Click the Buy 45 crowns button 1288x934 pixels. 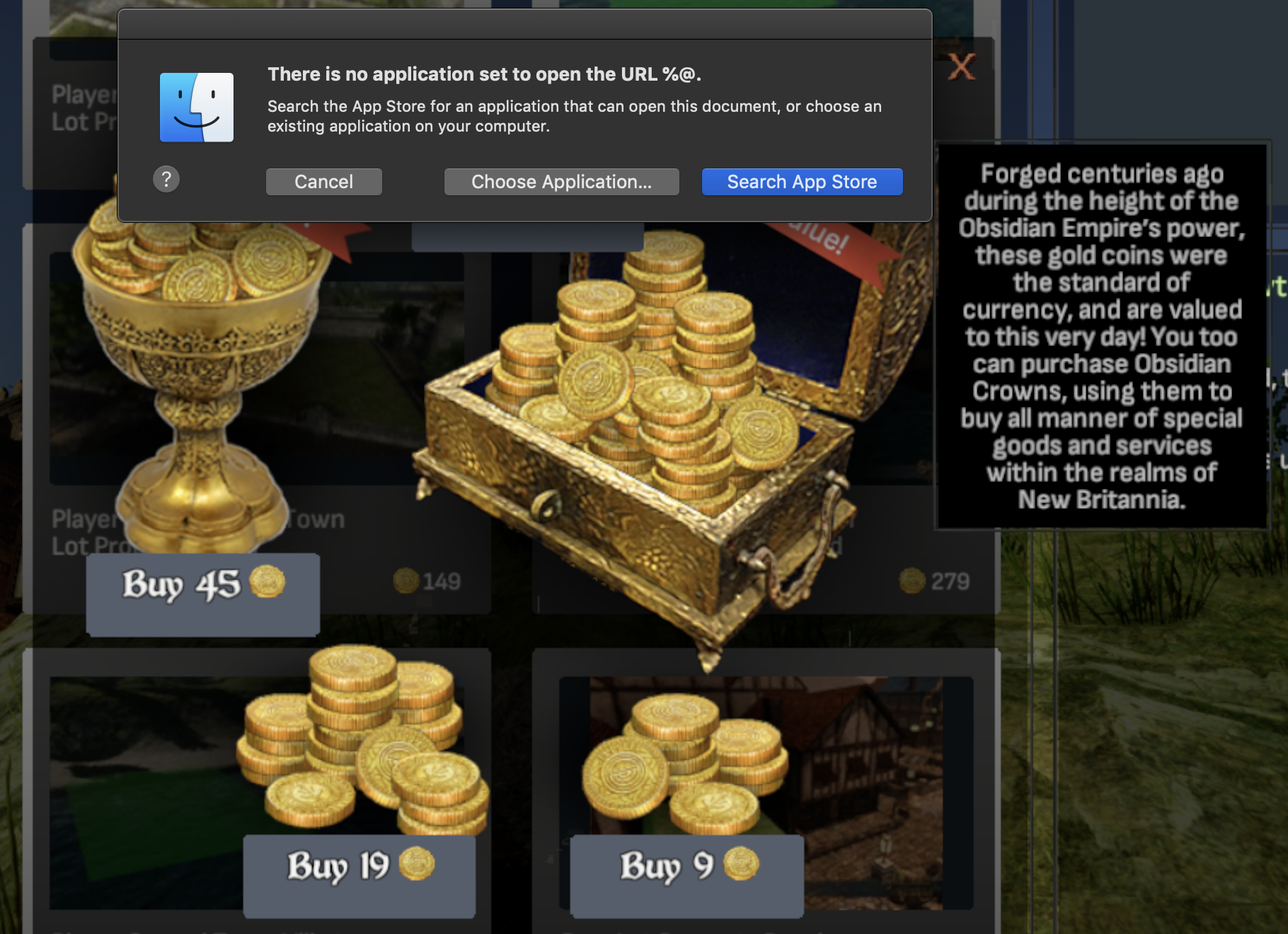tap(203, 594)
